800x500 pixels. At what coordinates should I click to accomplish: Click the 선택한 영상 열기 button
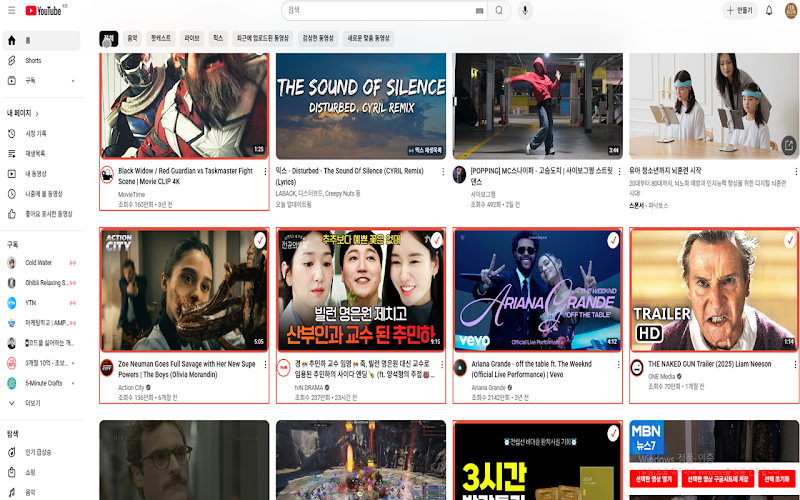point(654,480)
